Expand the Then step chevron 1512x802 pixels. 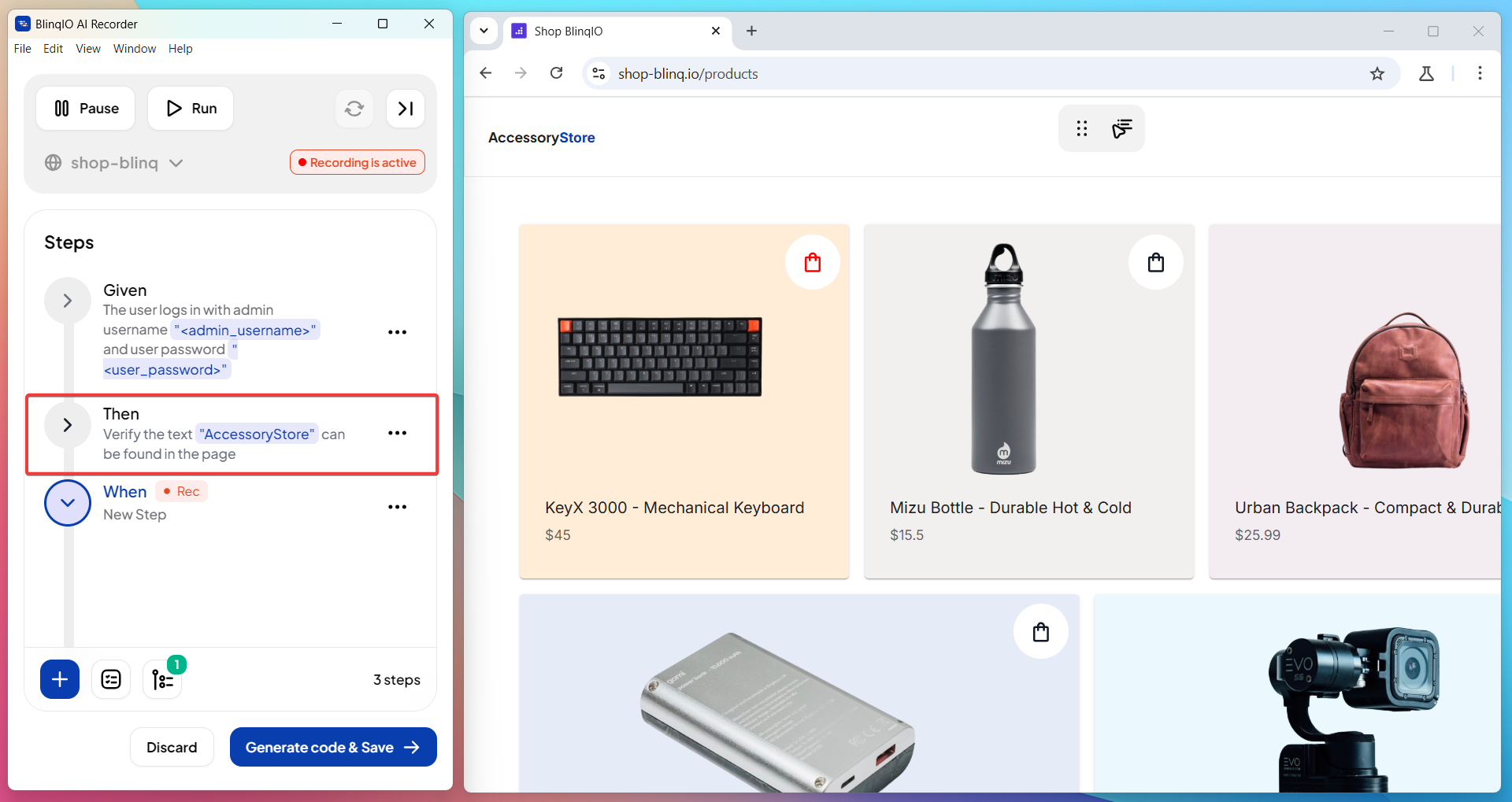point(68,425)
